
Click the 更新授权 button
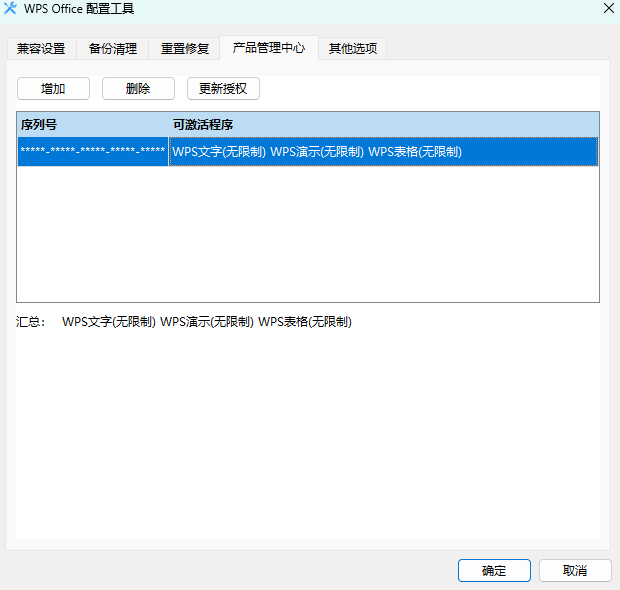click(x=223, y=89)
